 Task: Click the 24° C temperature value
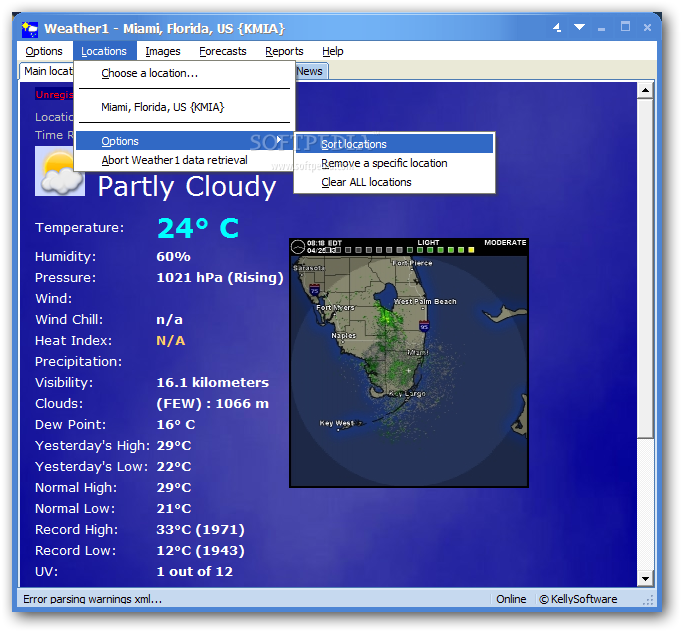[x=198, y=228]
